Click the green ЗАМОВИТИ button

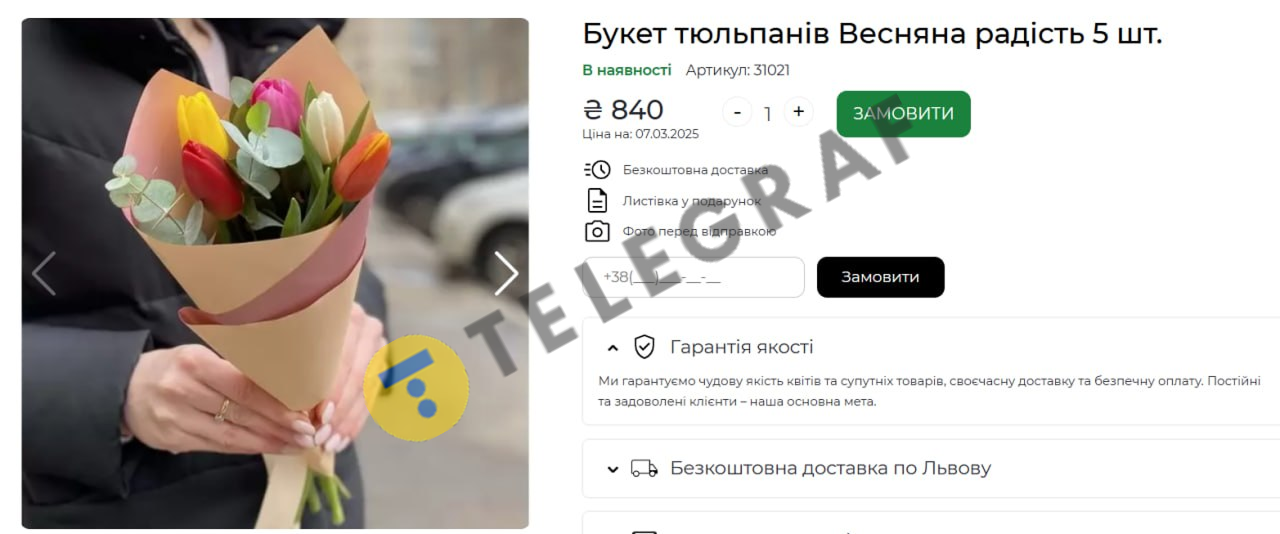(903, 114)
